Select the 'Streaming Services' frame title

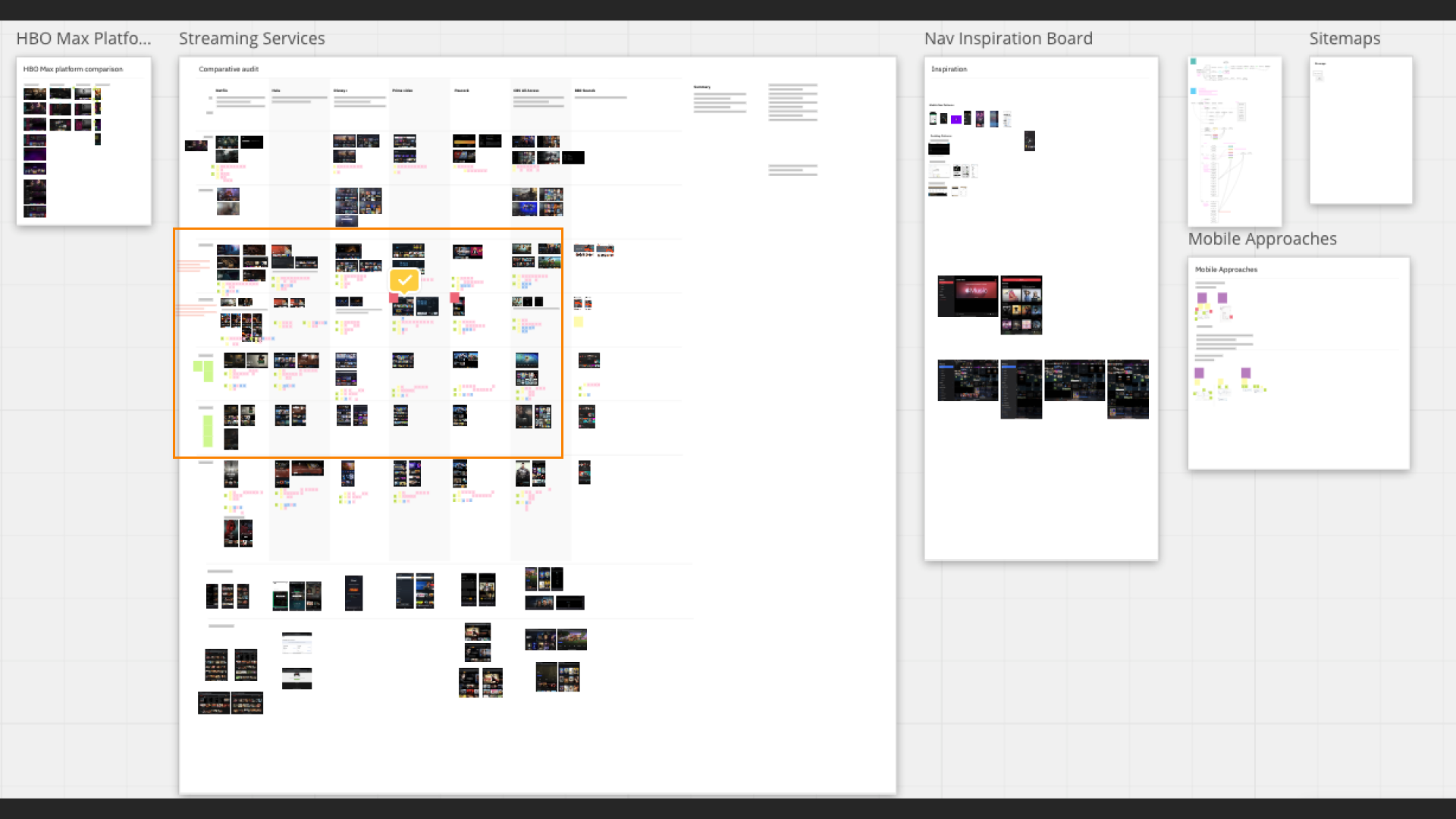tap(252, 39)
